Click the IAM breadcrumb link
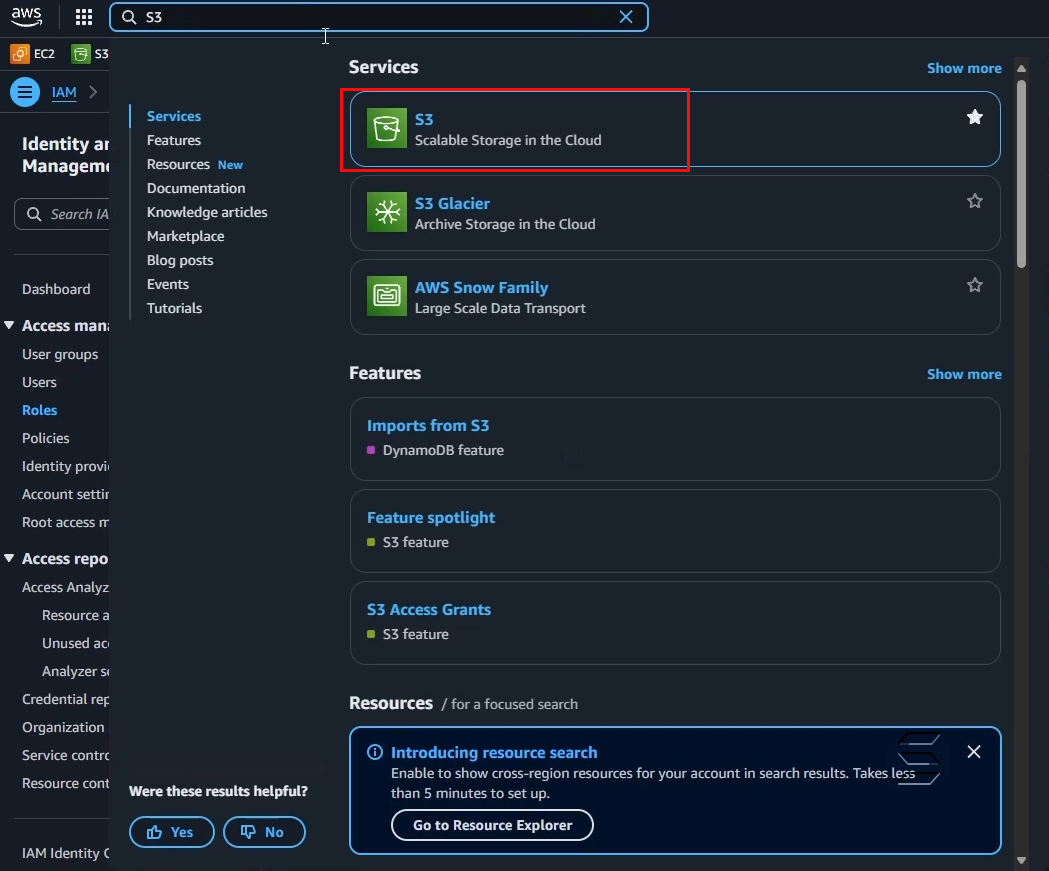 [x=64, y=92]
